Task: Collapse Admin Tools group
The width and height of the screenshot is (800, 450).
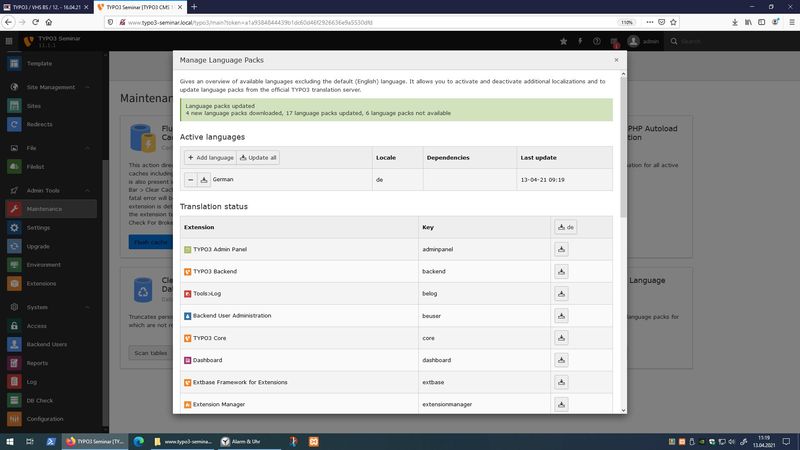Action: pos(51,190)
